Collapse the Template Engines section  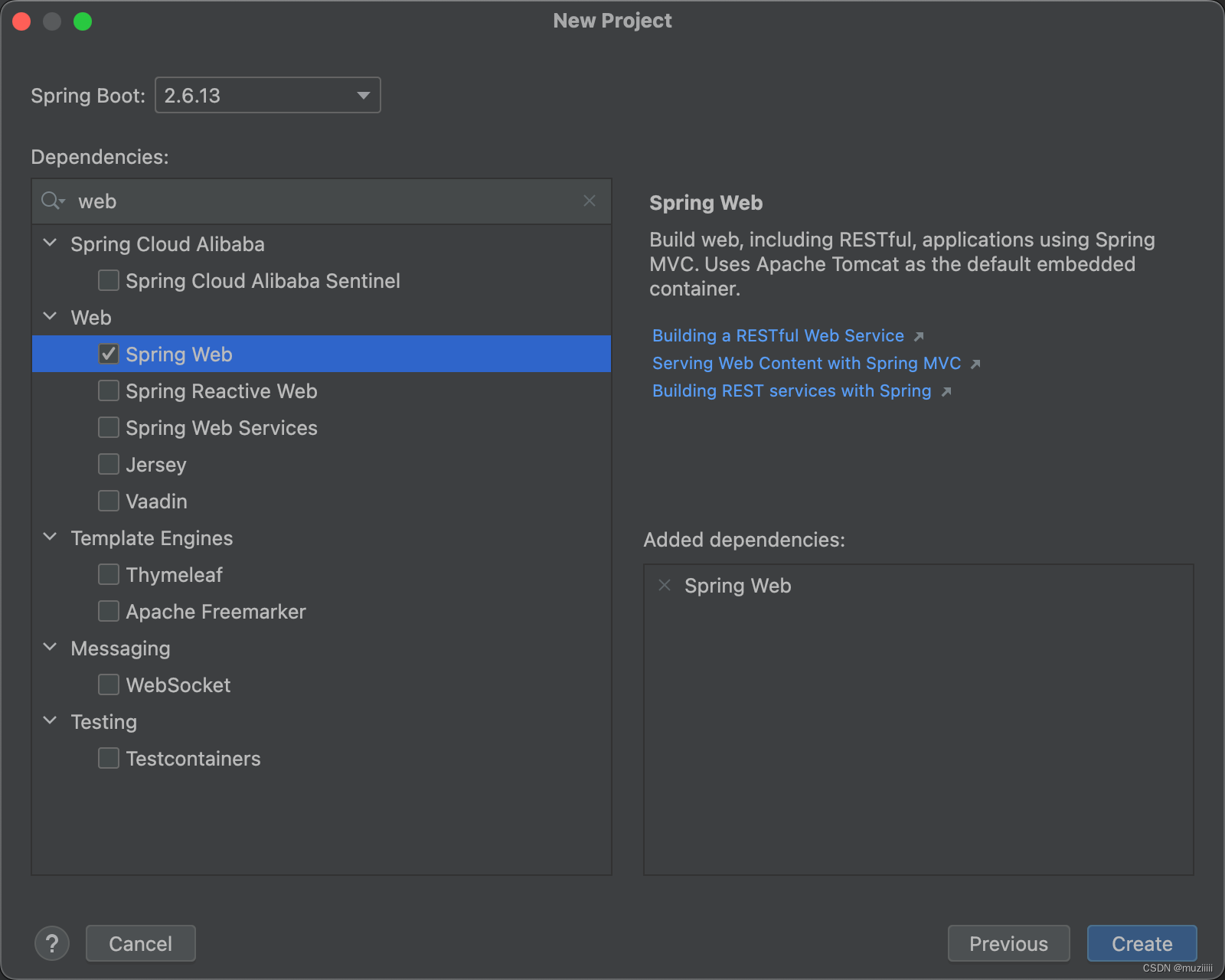tap(50, 537)
